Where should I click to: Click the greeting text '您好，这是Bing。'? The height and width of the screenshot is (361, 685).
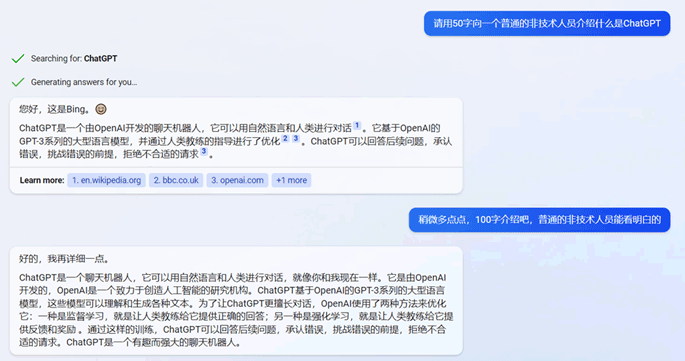55,109
